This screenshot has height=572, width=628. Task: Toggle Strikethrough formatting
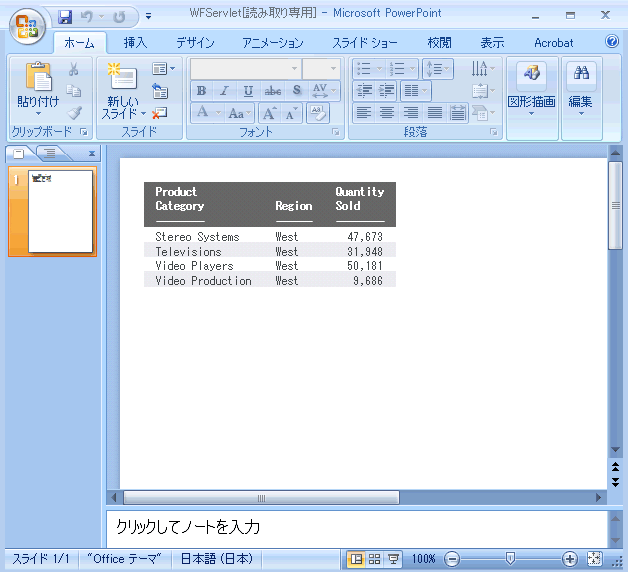[272, 91]
